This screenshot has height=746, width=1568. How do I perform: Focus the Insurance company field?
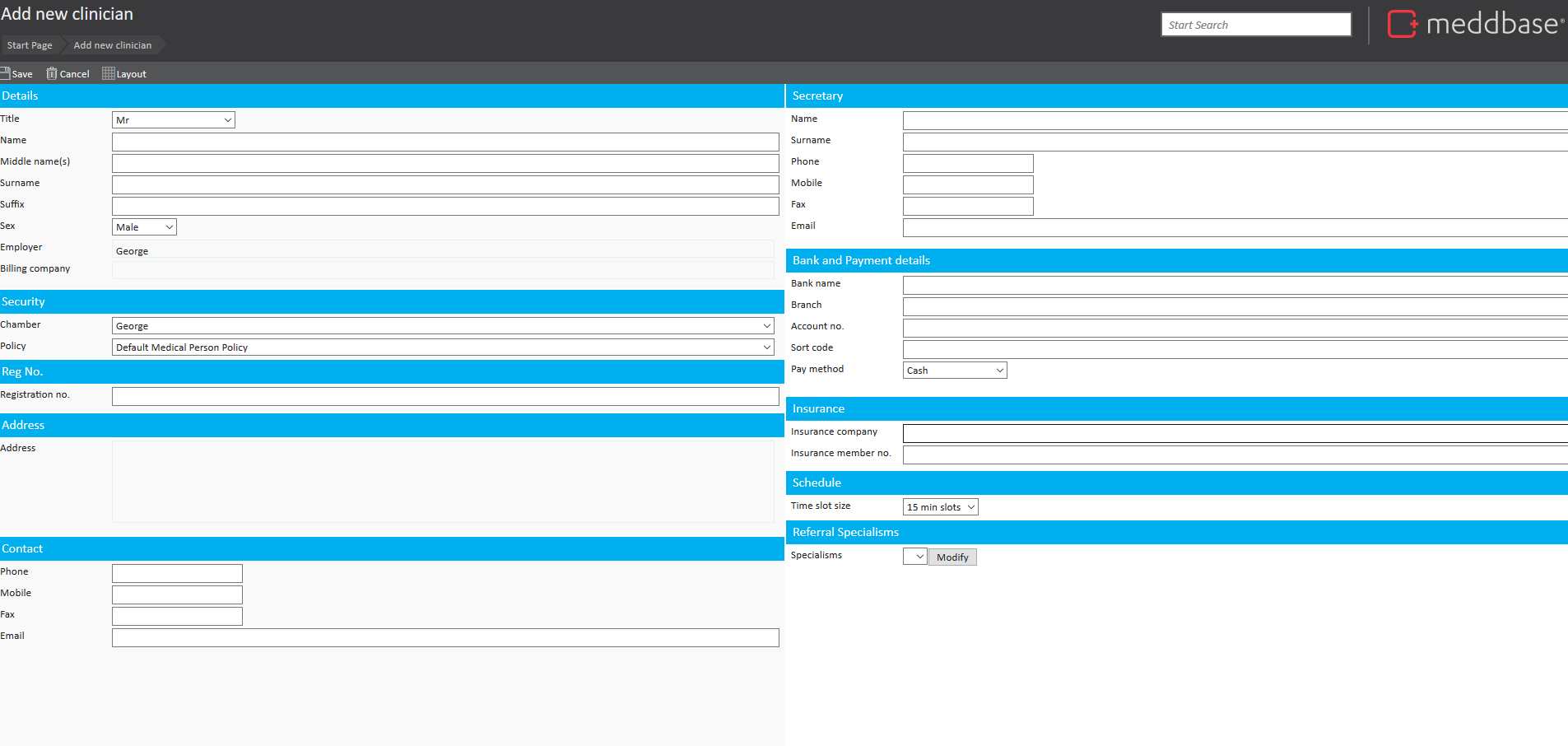pyautogui.click(x=1235, y=433)
